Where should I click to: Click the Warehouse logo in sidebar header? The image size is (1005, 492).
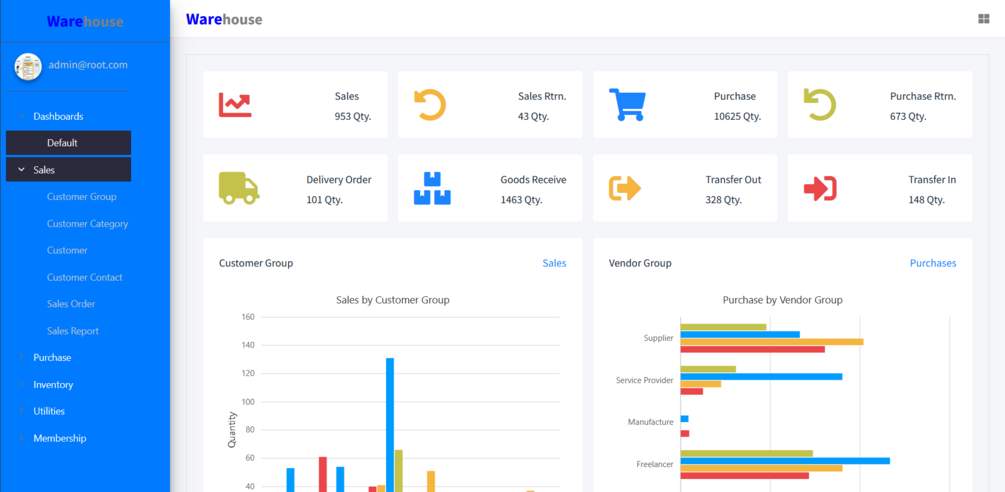coord(85,22)
